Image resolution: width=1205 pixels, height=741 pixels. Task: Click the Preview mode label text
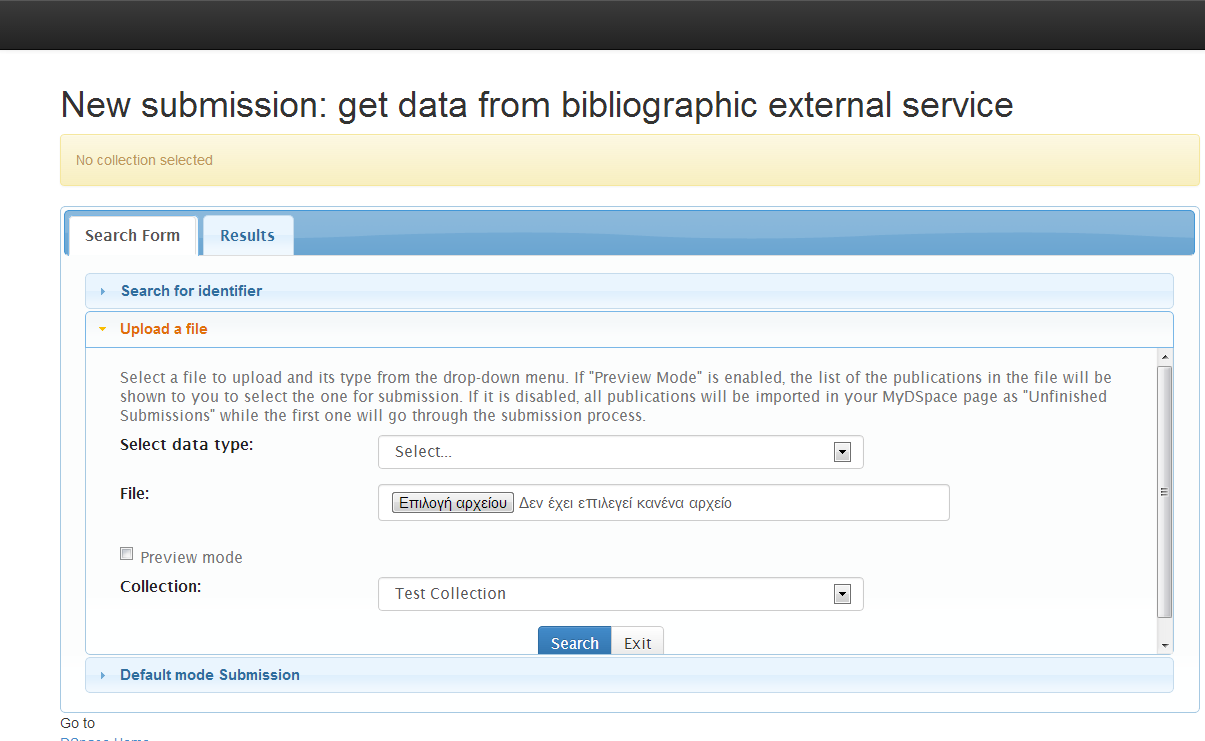191,557
